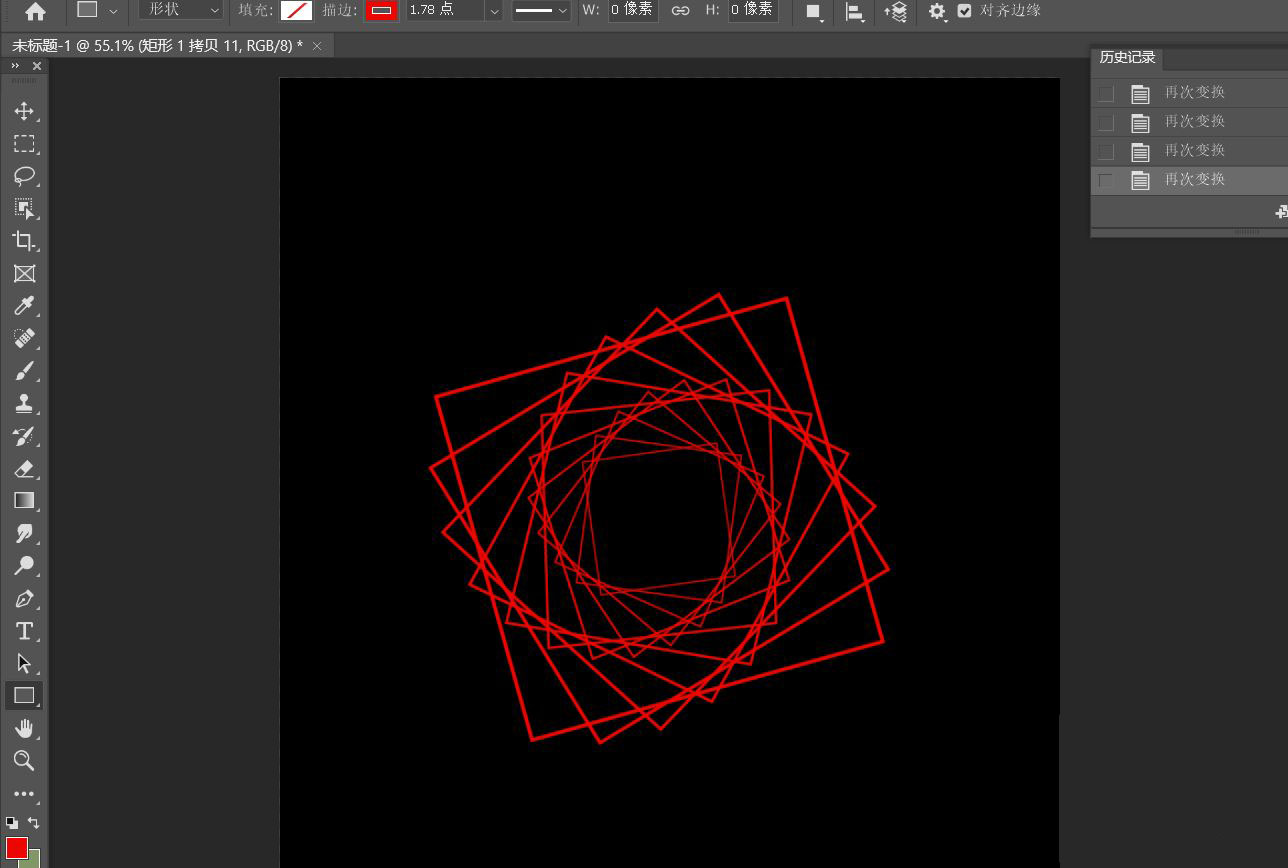The height and width of the screenshot is (868, 1288).
Task: Select the highlighted last 再次变换 history state
Action: pos(1189,180)
